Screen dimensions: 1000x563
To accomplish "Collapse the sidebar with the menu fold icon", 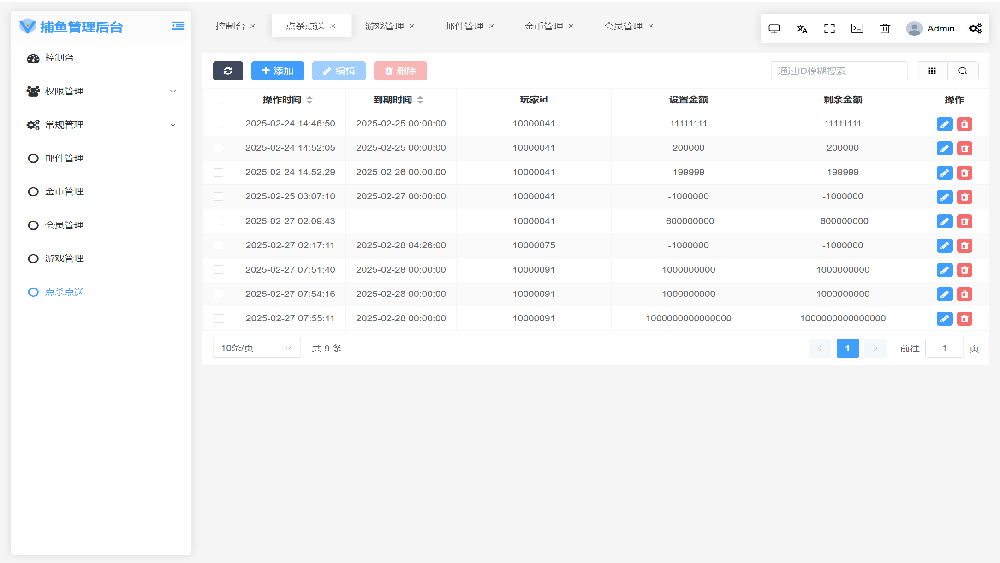I will 178,26.
